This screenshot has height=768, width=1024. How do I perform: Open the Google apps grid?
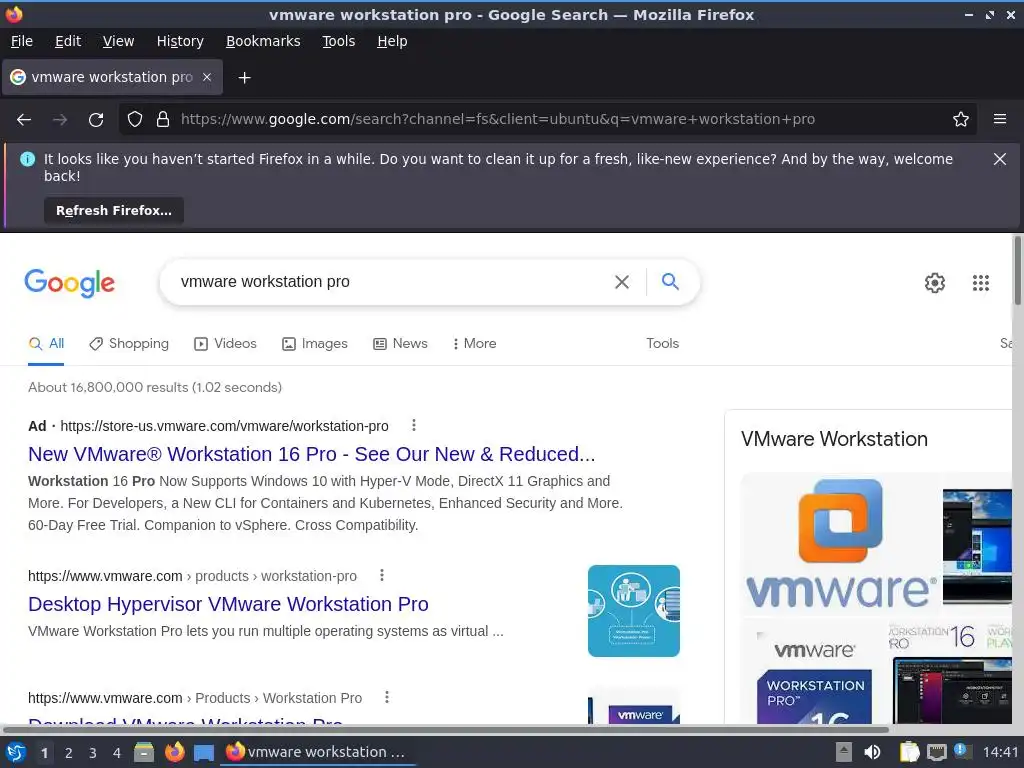point(980,283)
